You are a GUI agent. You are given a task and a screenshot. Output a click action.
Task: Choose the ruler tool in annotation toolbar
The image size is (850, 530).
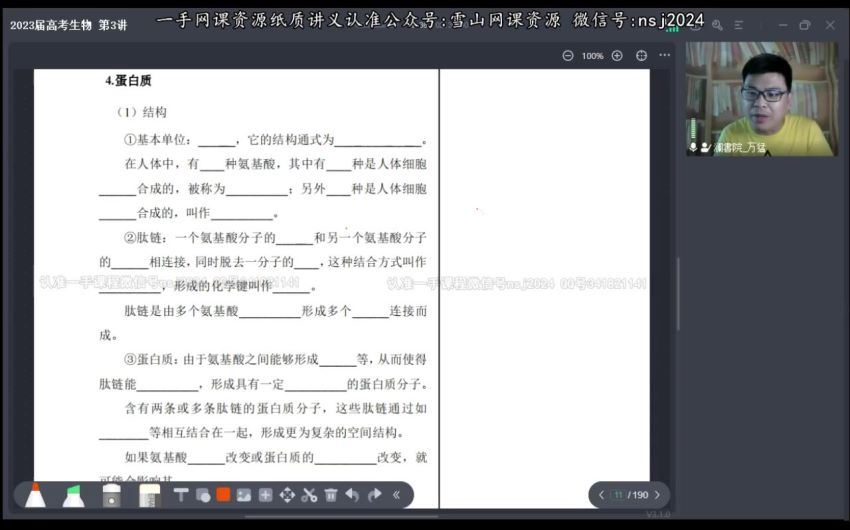[149, 495]
